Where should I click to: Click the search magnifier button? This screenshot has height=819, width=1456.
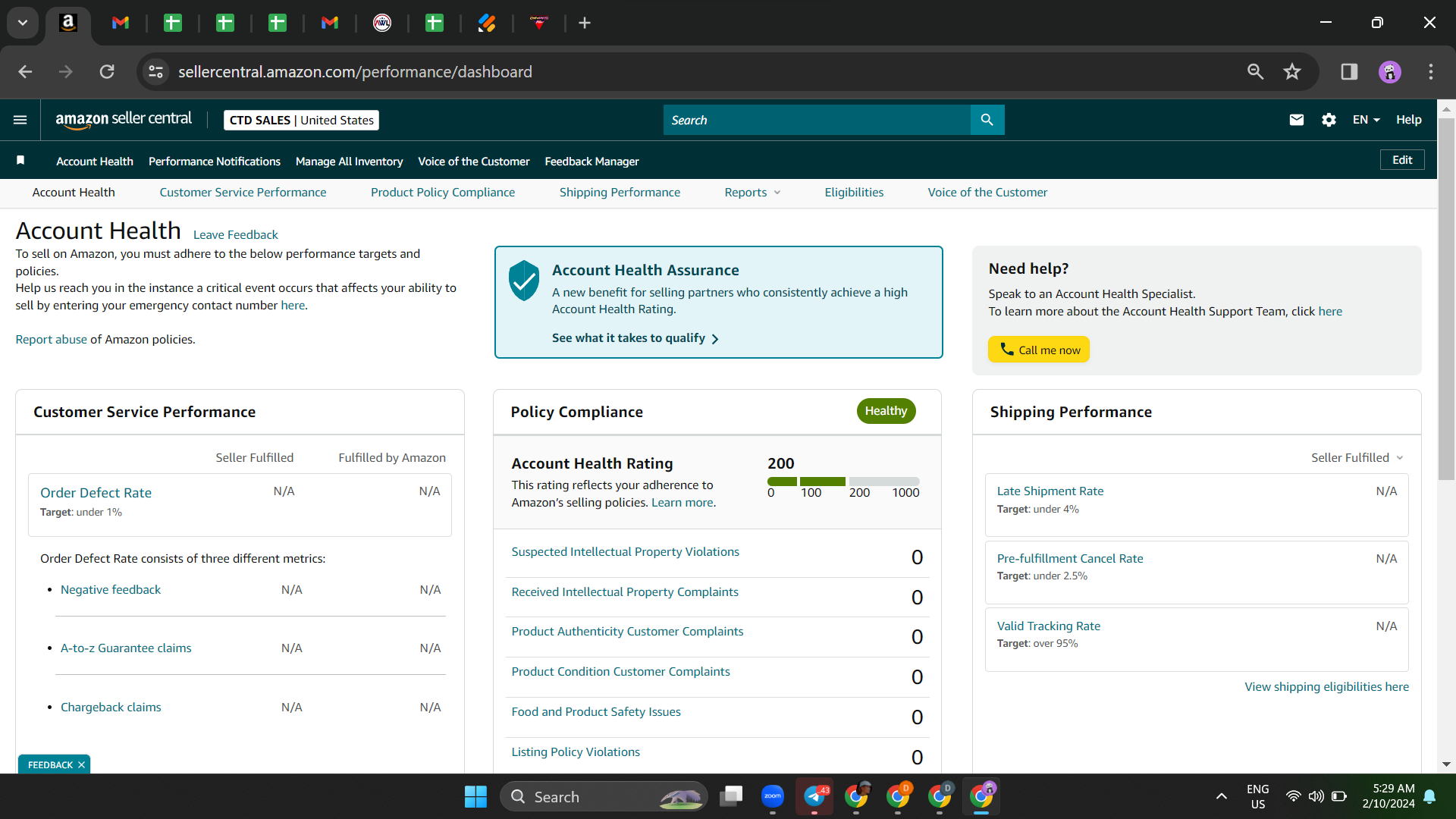coord(987,120)
